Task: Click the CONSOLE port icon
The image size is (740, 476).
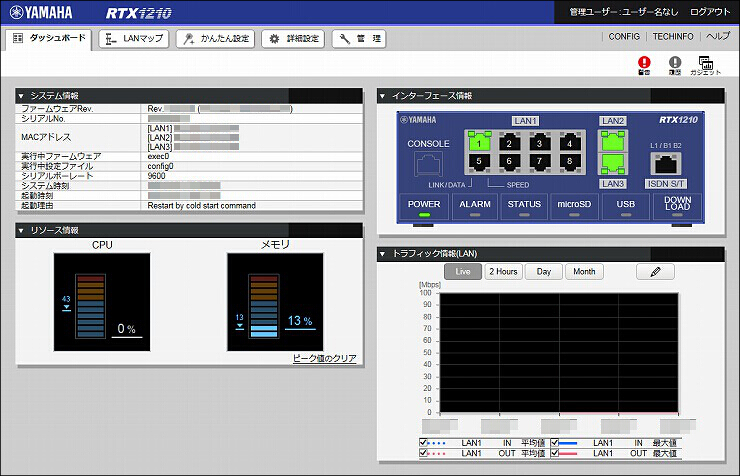Action: coord(428,164)
